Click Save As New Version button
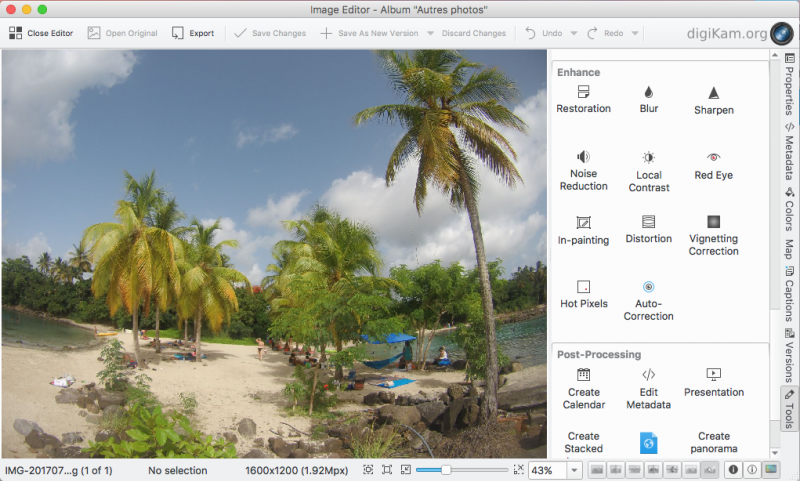 (369, 33)
